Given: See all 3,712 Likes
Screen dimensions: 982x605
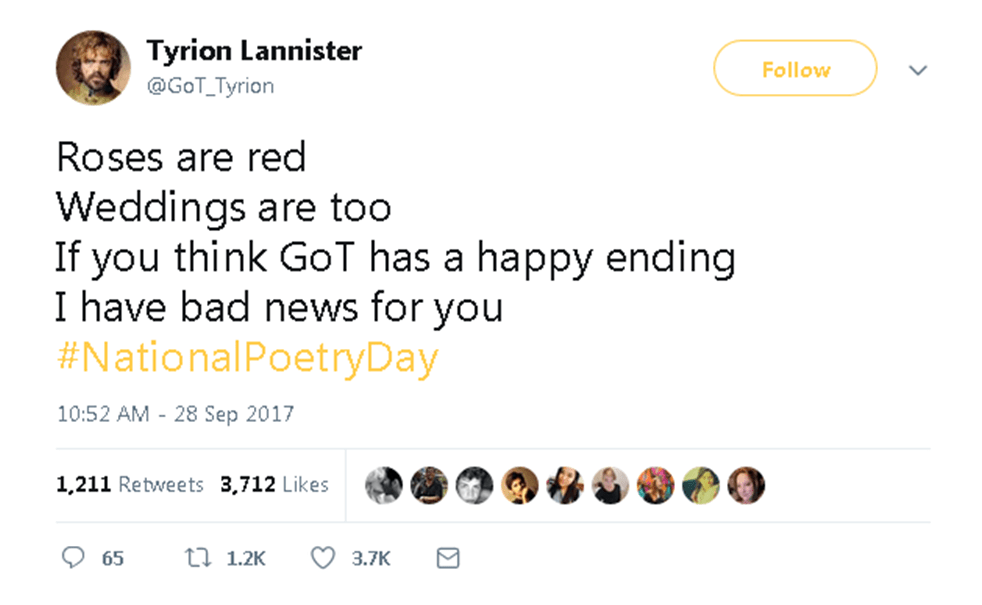Looking at the screenshot, I should pyautogui.click(x=275, y=484).
